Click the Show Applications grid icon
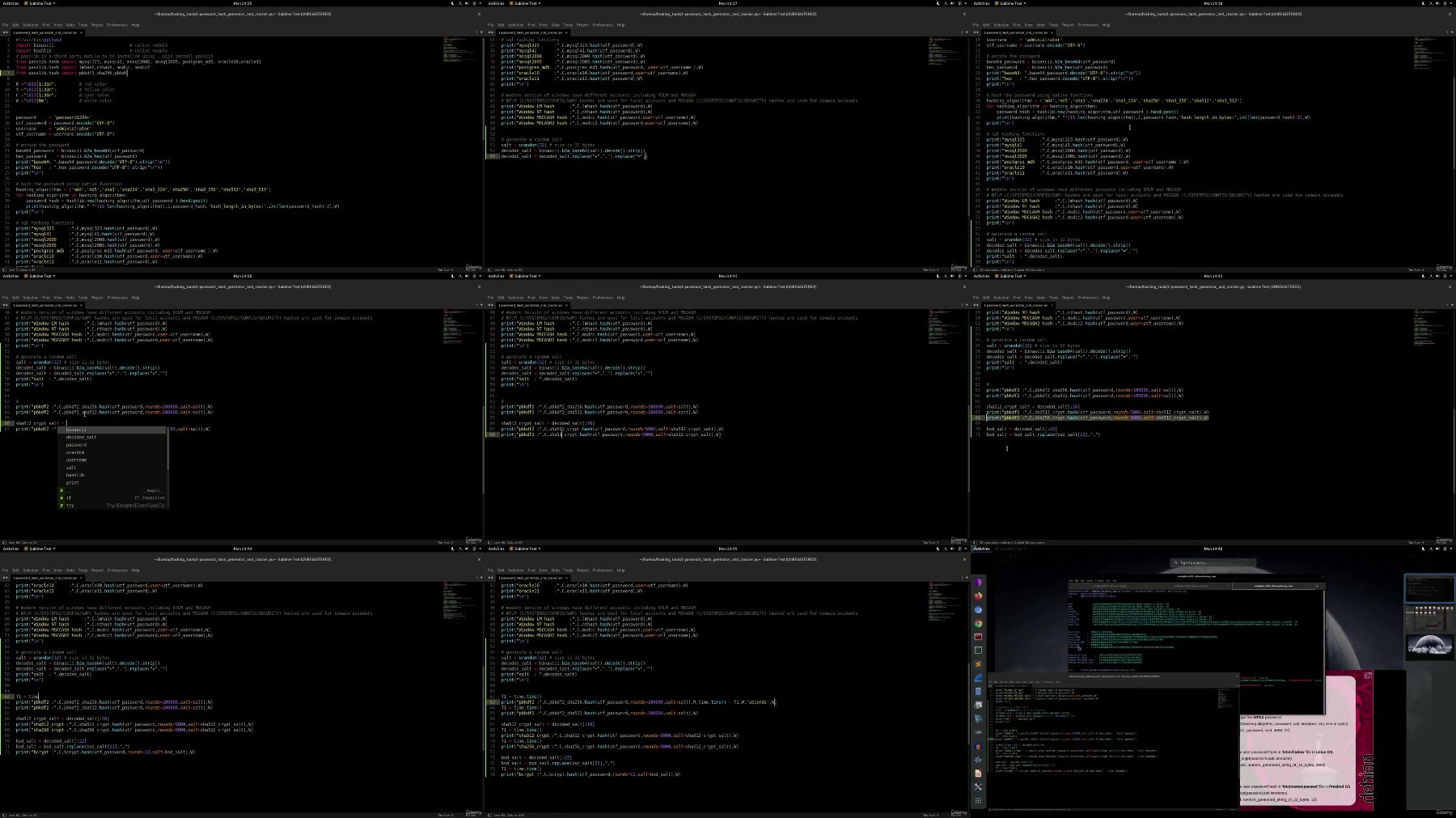 (978, 800)
